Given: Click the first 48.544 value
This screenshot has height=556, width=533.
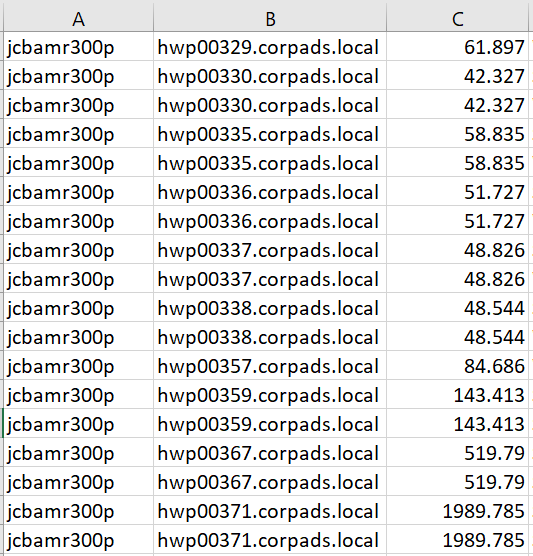Looking at the screenshot, I should point(457,307).
